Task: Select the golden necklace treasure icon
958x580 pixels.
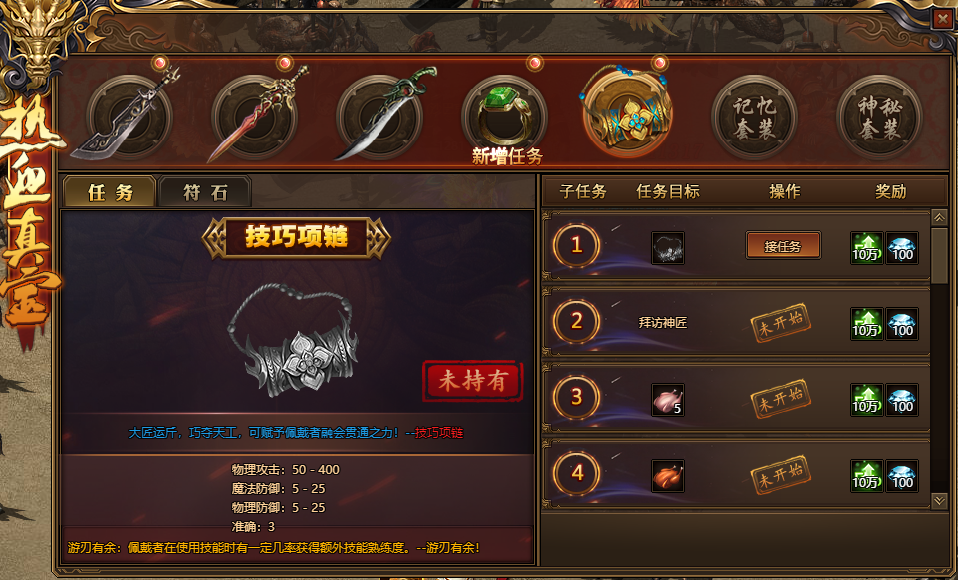Action: [627, 111]
